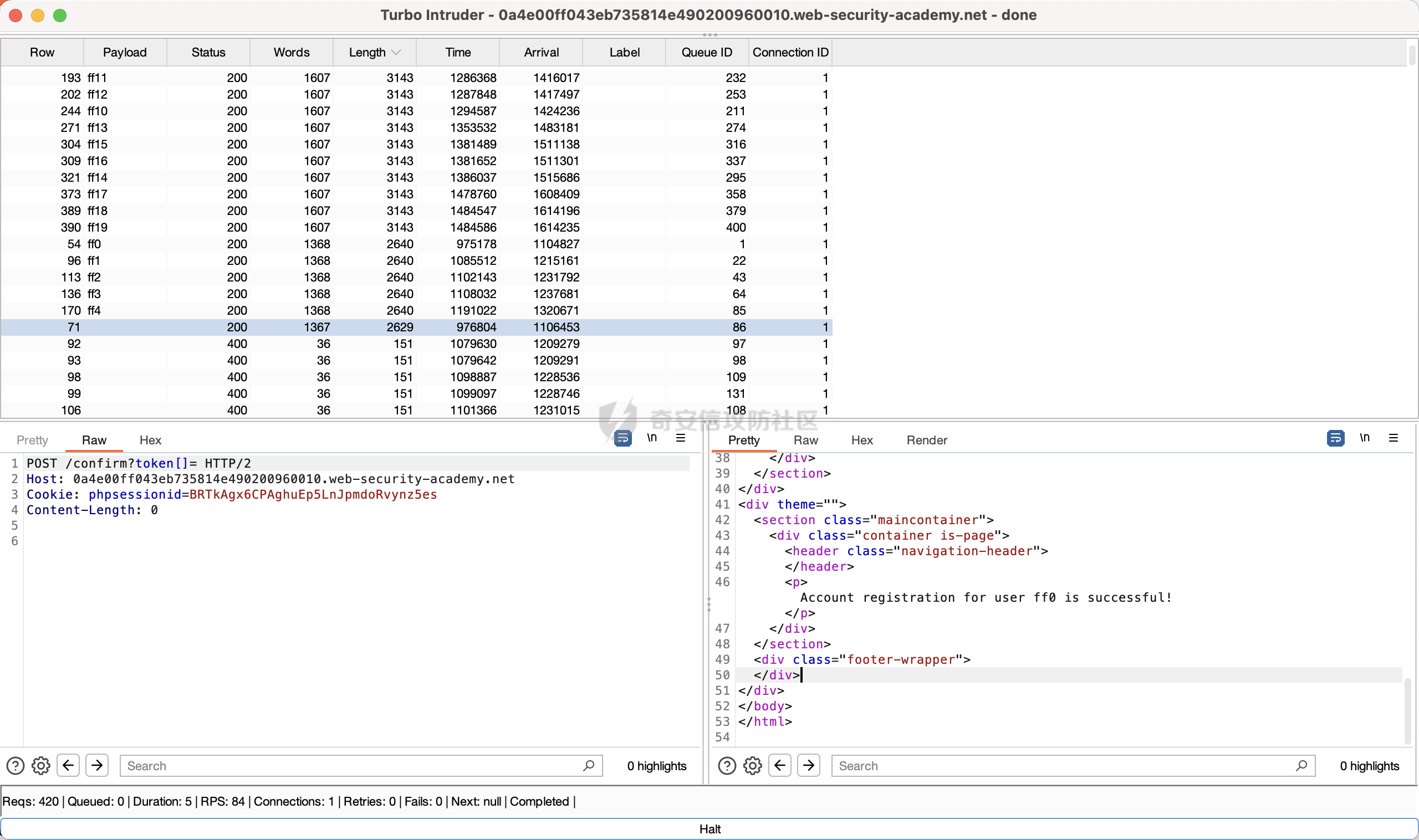The height and width of the screenshot is (840, 1419).
Task: Click the vertical splitter handle between panes
Action: click(x=708, y=605)
